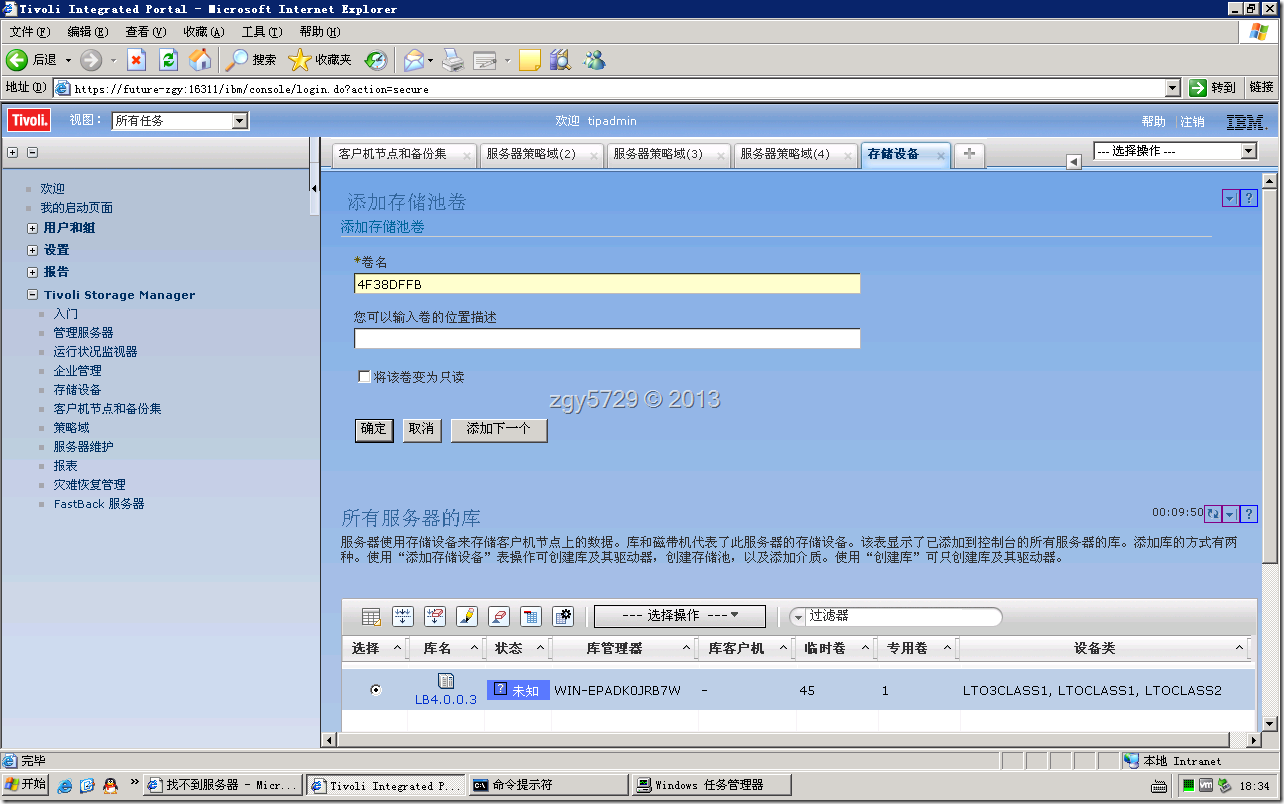Click the Print icon in IE toolbar
This screenshot has height=804, width=1284.
click(x=453, y=60)
